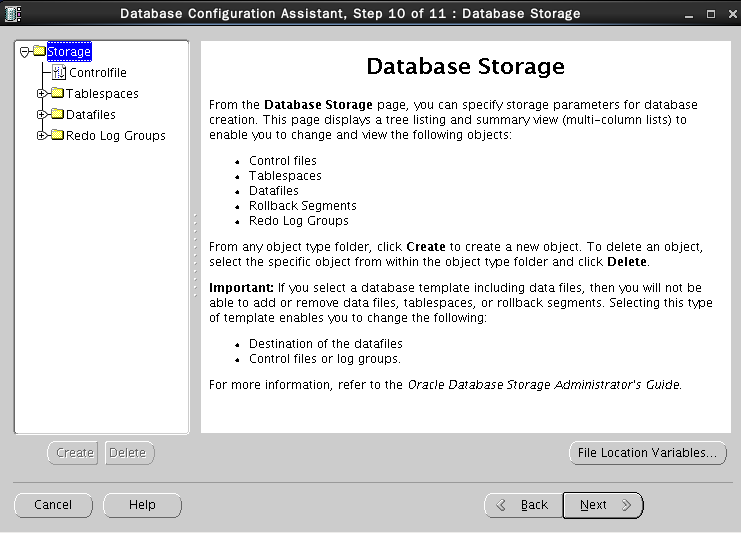
Task: Open Help for Database Storage
Action: tap(142, 505)
